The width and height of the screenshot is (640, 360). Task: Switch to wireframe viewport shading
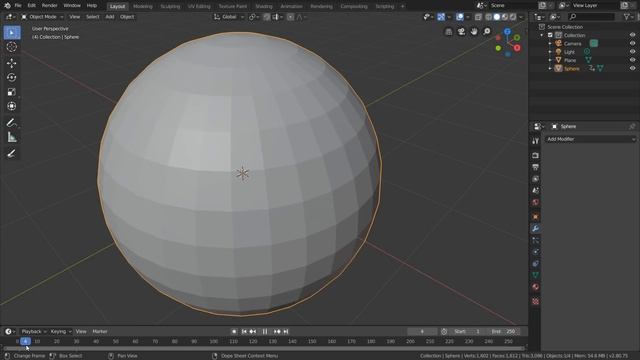point(489,17)
